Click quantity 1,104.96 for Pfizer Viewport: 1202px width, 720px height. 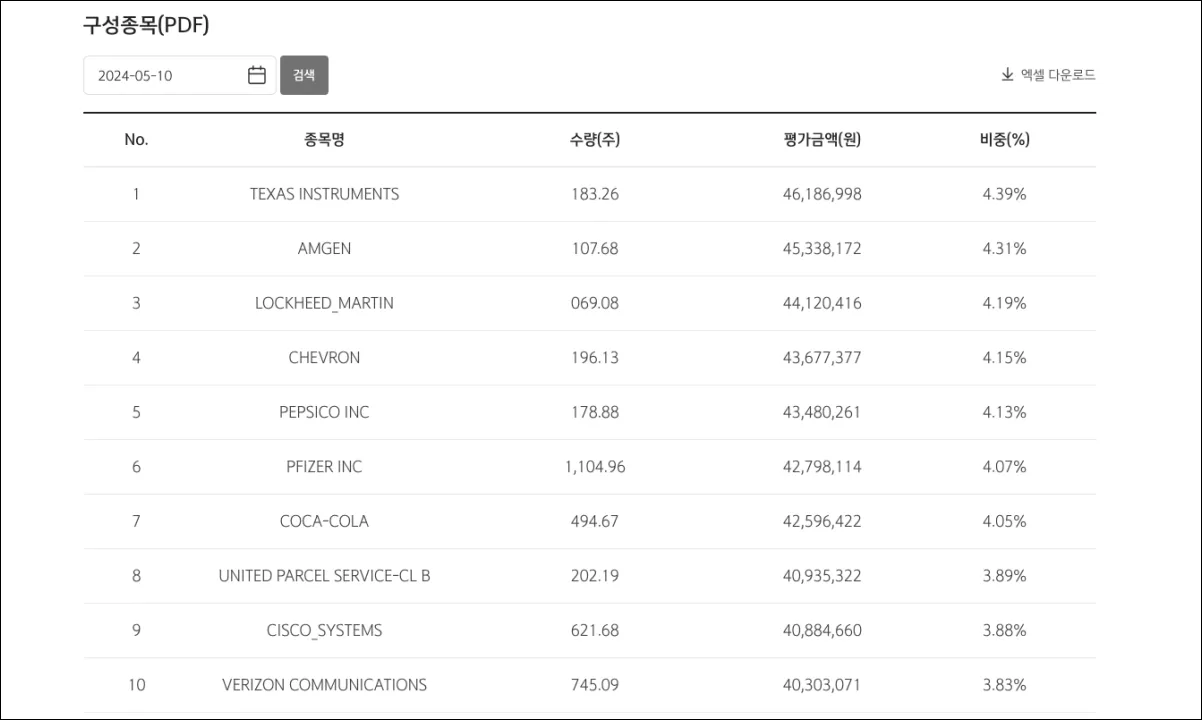pyautogui.click(x=594, y=467)
